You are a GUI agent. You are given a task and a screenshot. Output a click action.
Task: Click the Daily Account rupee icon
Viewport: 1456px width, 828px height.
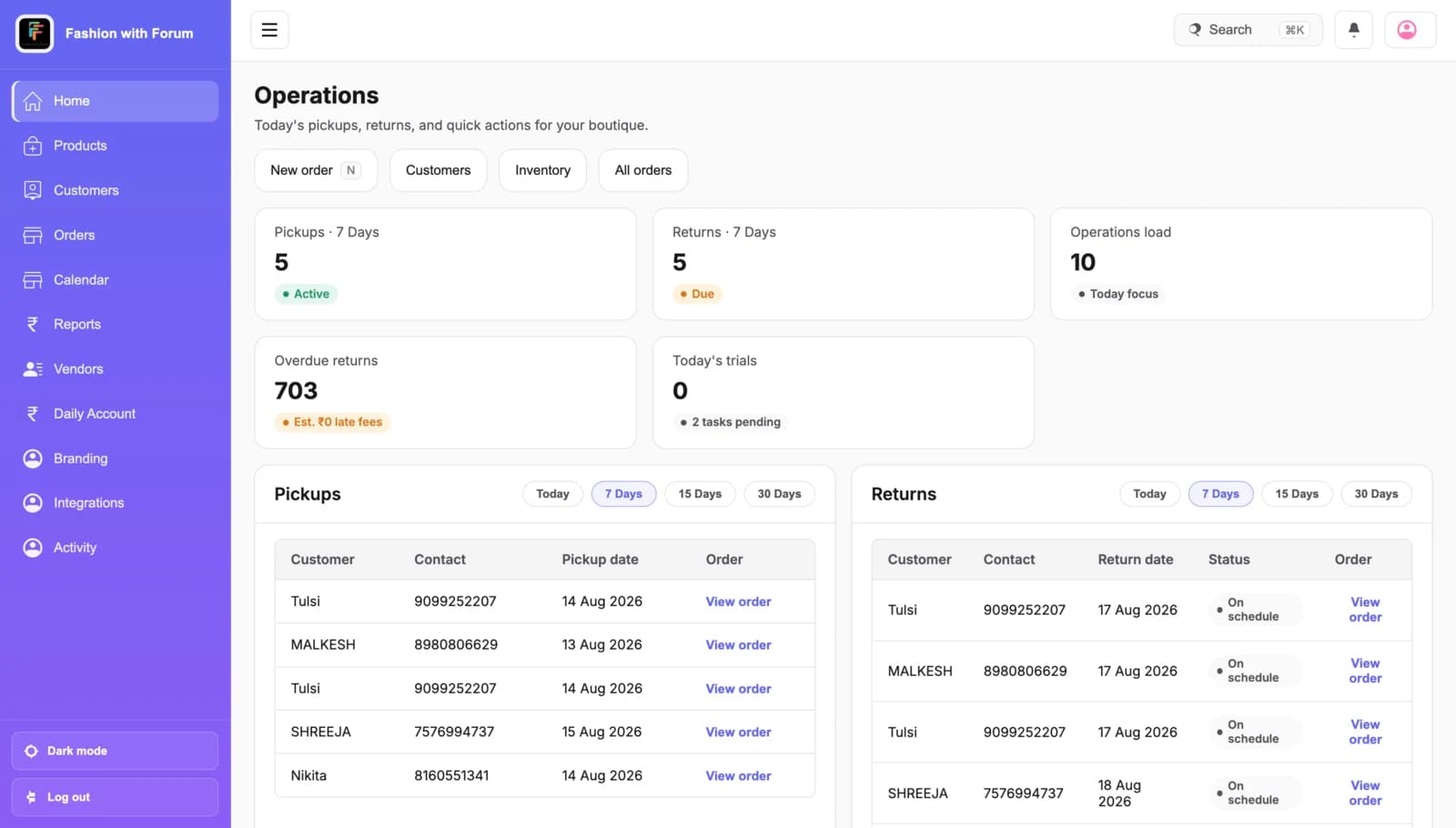(x=33, y=413)
